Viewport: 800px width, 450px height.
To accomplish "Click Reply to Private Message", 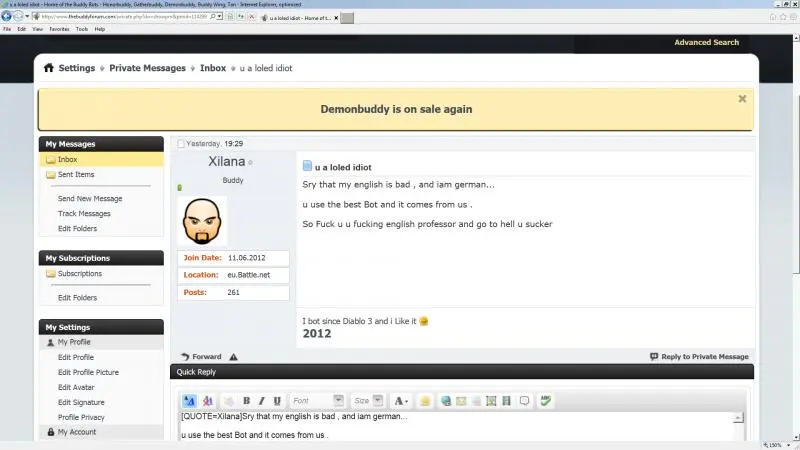I will click(x=699, y=357).
